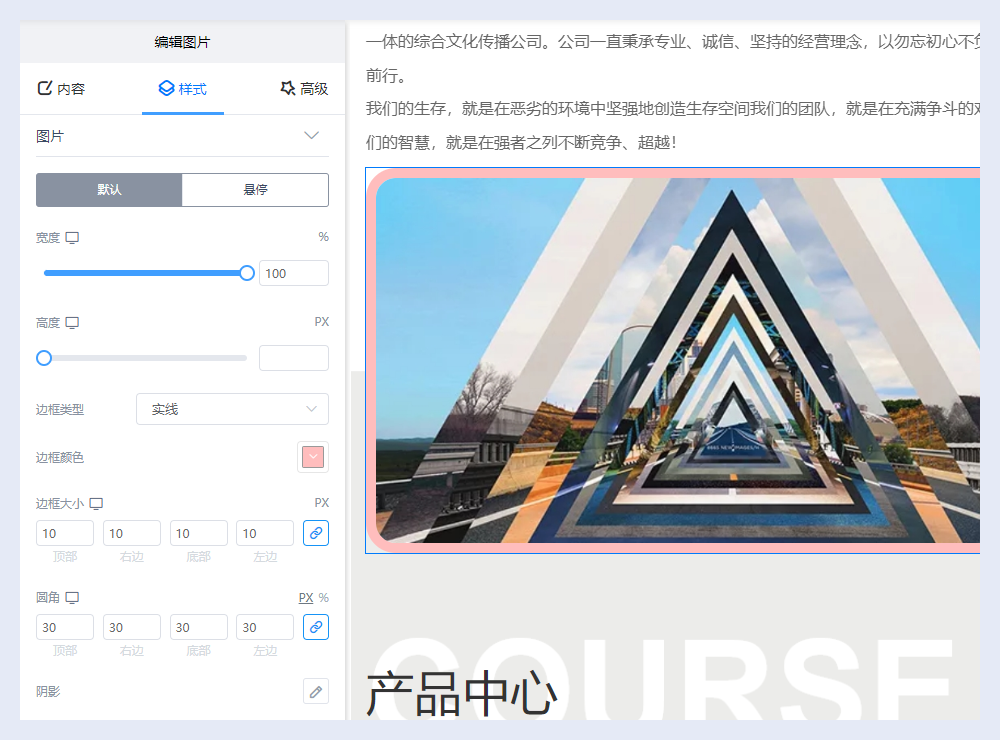Click the link icon beside border size fields
The width and height of the screenshot is (1000, 740).
point(316,533)
